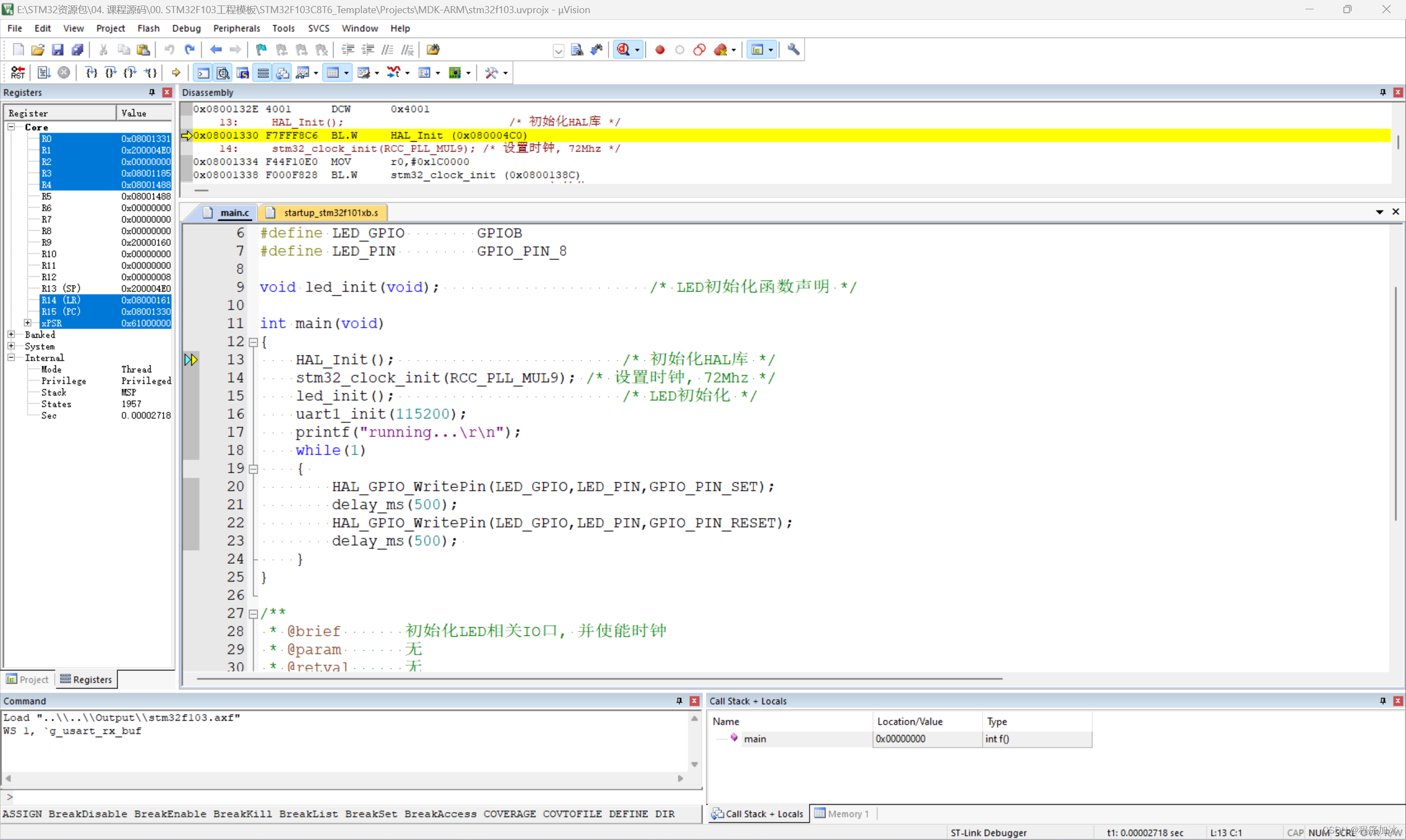Insert a breakpoint with red dot icon
Image resolution: width=1406 pixels, height=840 pixels.
pyautogui.click(x=660, y=50)
